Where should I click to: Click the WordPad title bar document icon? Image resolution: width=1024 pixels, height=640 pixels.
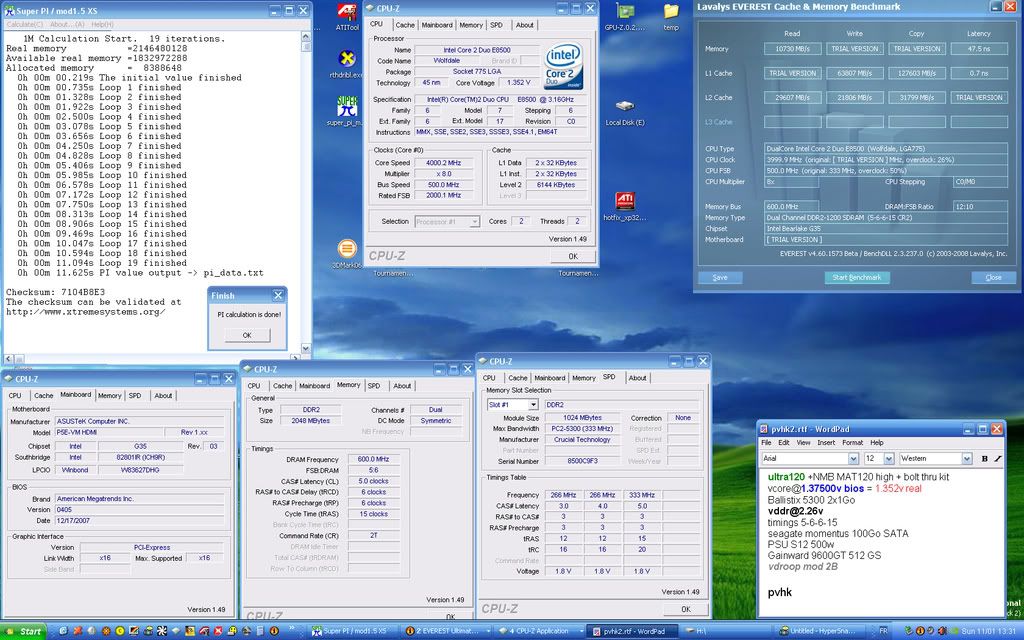[x=765, y=429]
